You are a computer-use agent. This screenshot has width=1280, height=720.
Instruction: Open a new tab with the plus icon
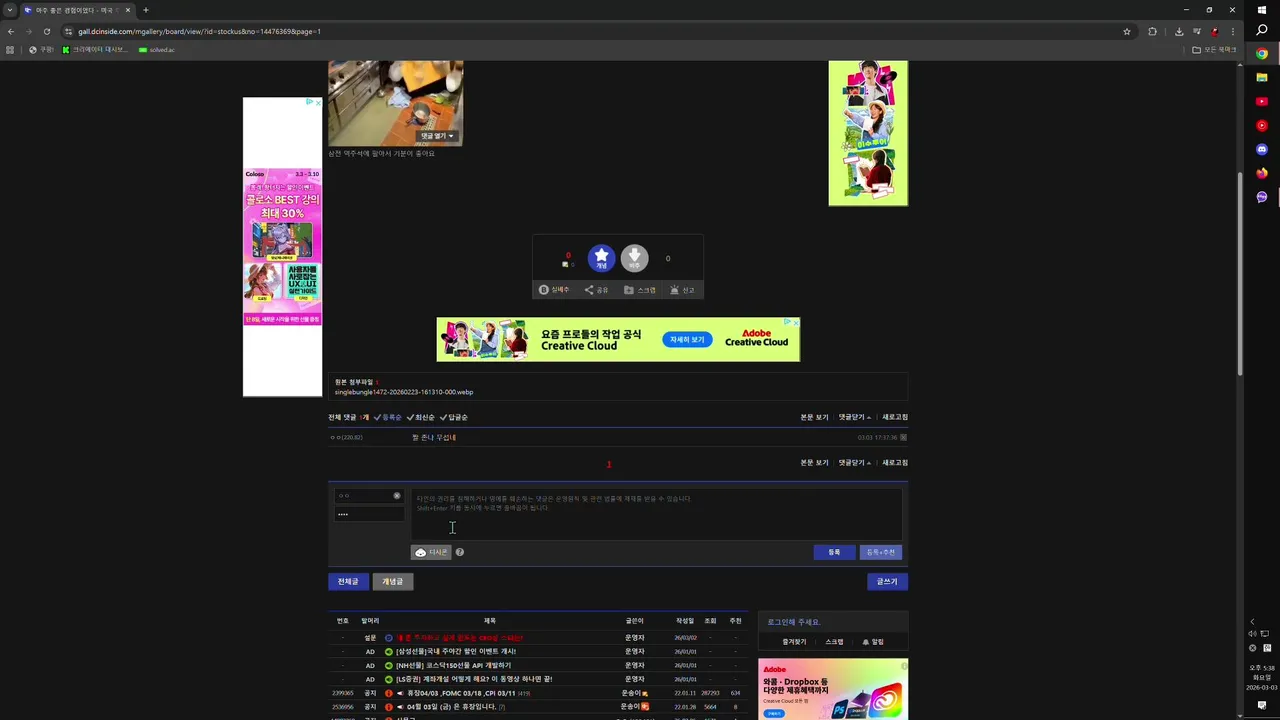[146, 10]
